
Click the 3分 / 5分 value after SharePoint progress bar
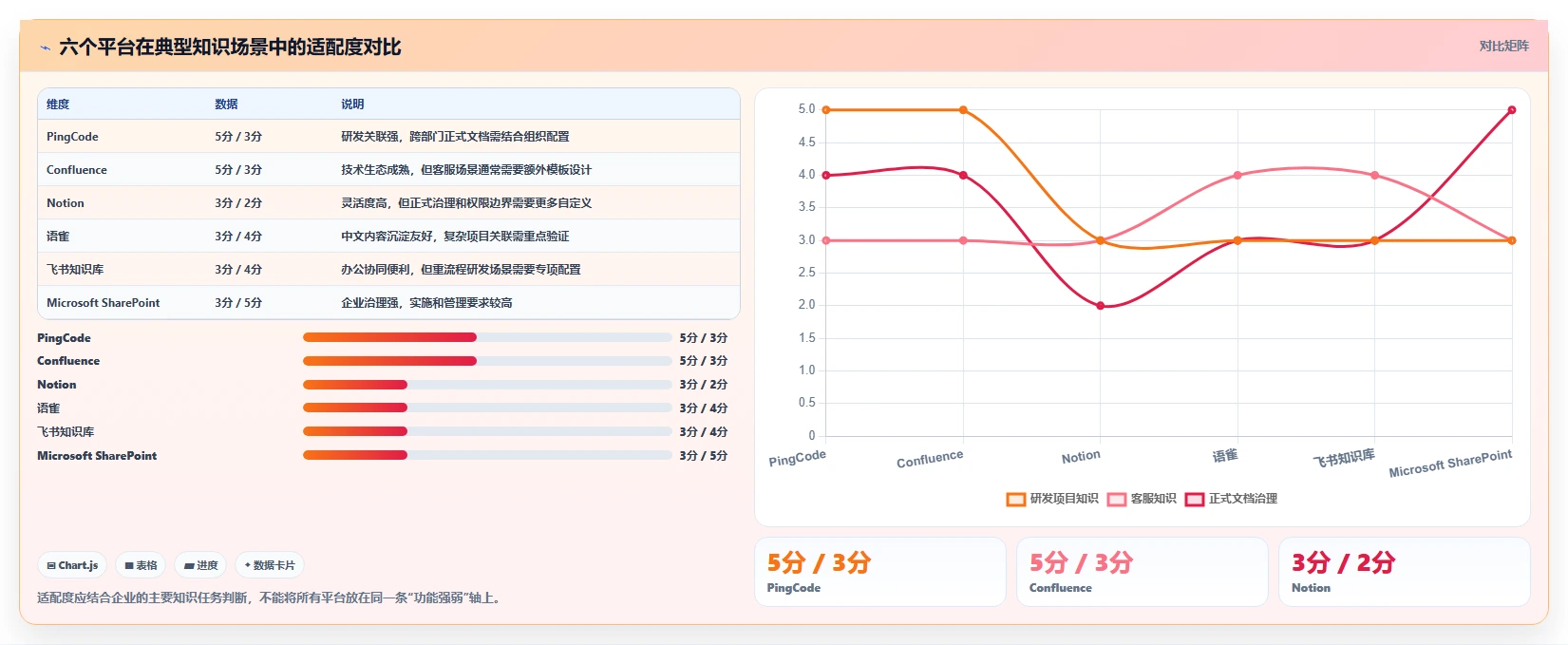(704, 456)
